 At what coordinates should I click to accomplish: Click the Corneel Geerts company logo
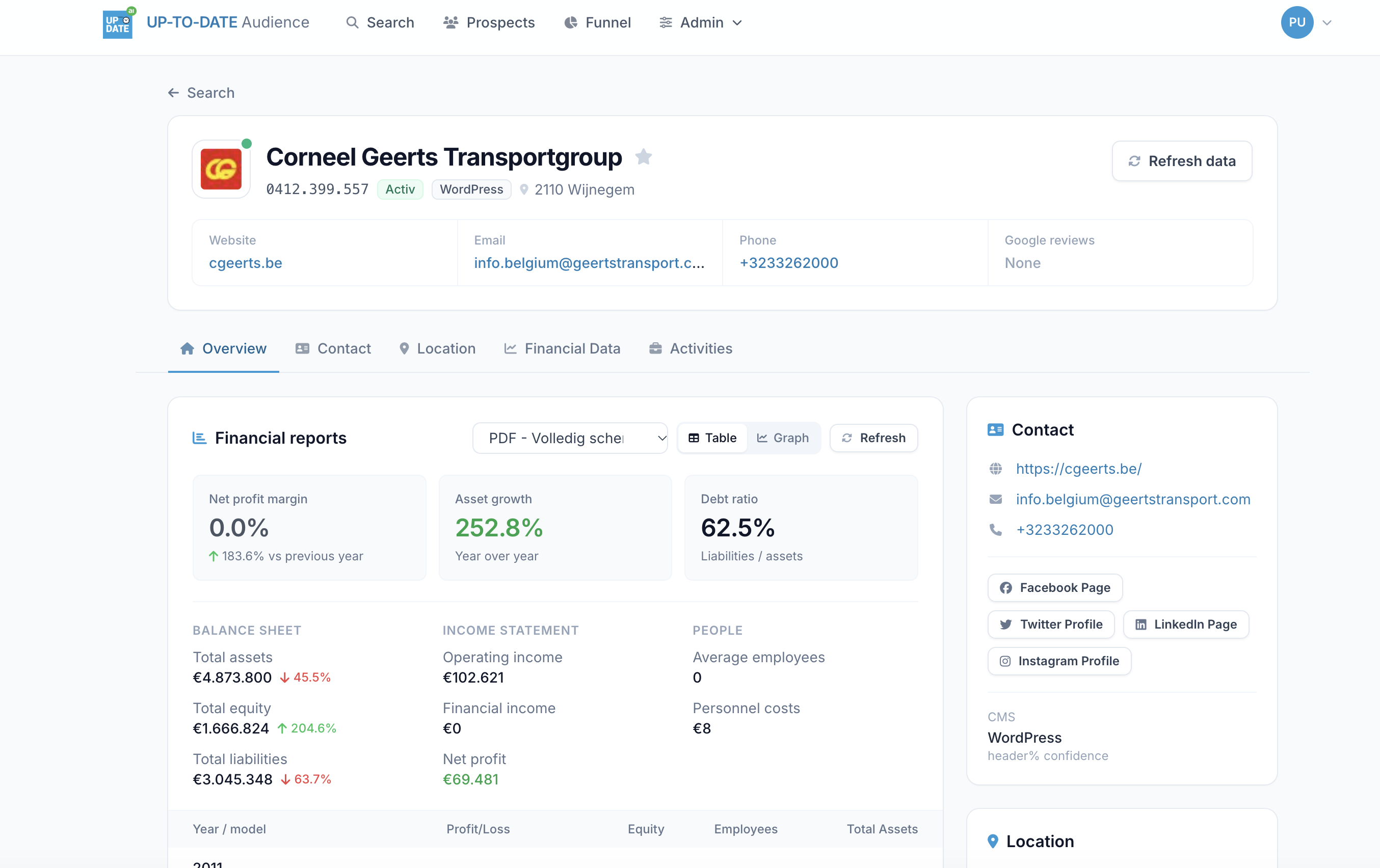[221, 169]
